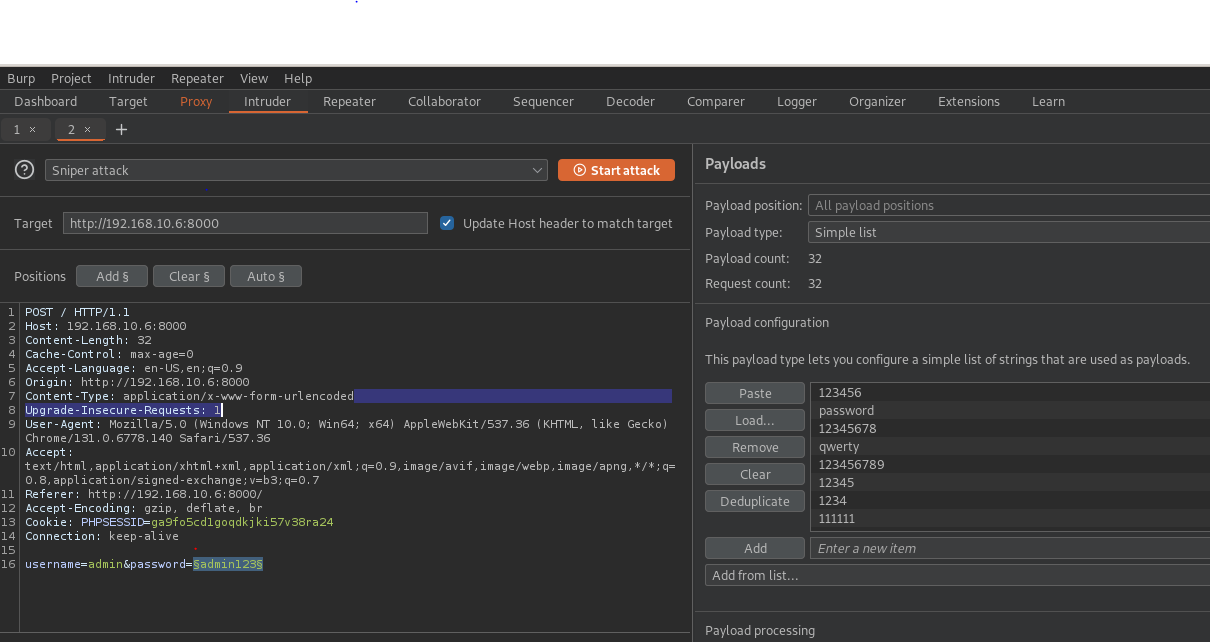Open the View menu
Viewport: 1210px width, 642px height.
click(254, 78)
